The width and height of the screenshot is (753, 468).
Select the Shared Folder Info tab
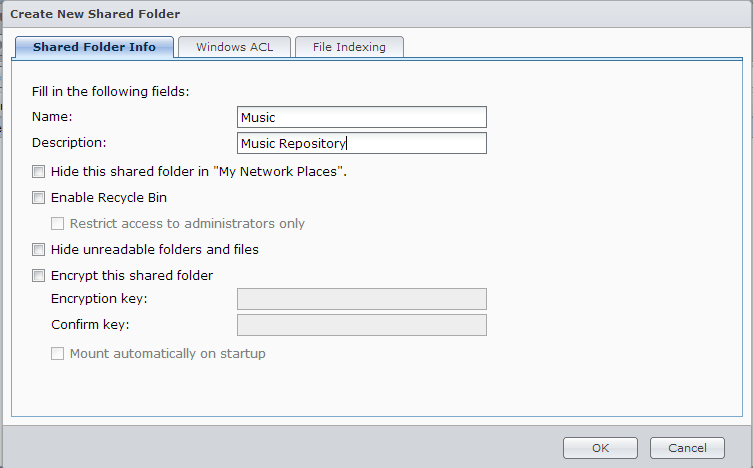click(94, 47)
